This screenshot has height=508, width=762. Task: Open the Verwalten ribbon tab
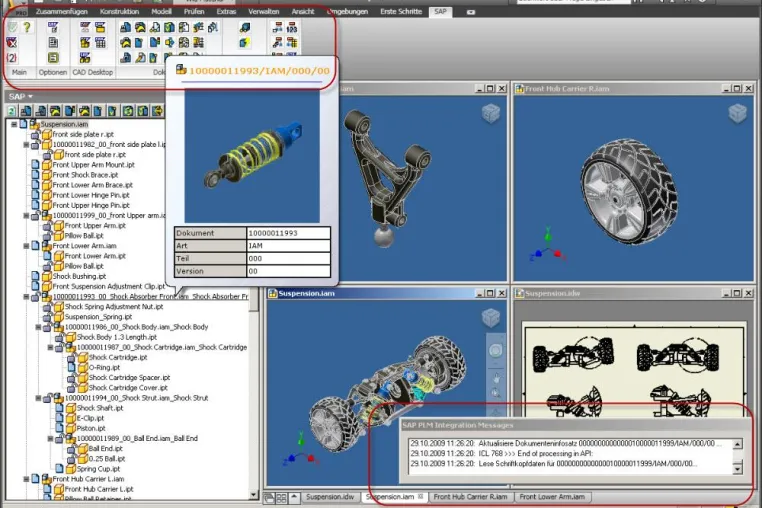tap(264, 11)
